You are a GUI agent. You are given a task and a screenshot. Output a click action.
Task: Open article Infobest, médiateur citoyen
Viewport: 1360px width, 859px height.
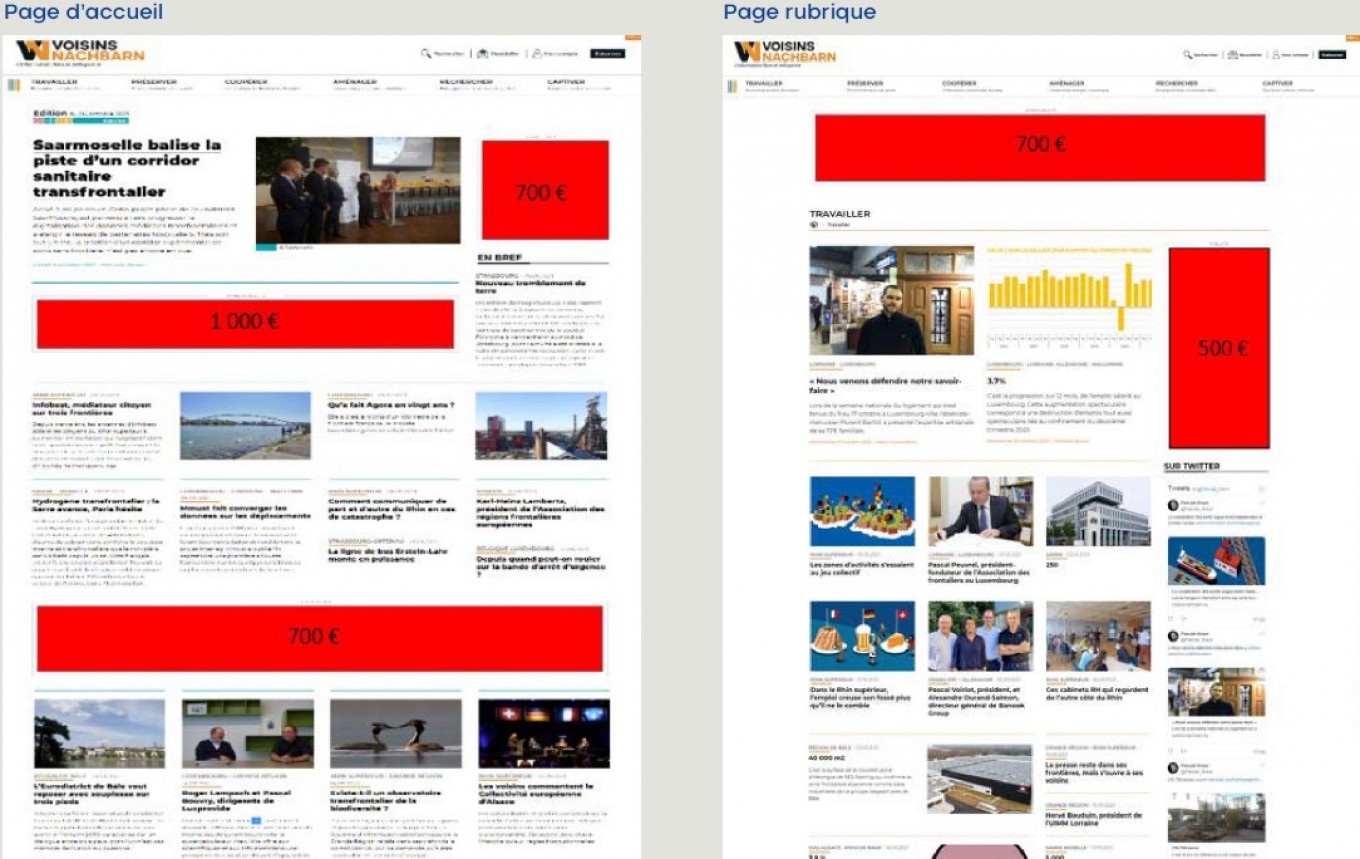point(92,408)
